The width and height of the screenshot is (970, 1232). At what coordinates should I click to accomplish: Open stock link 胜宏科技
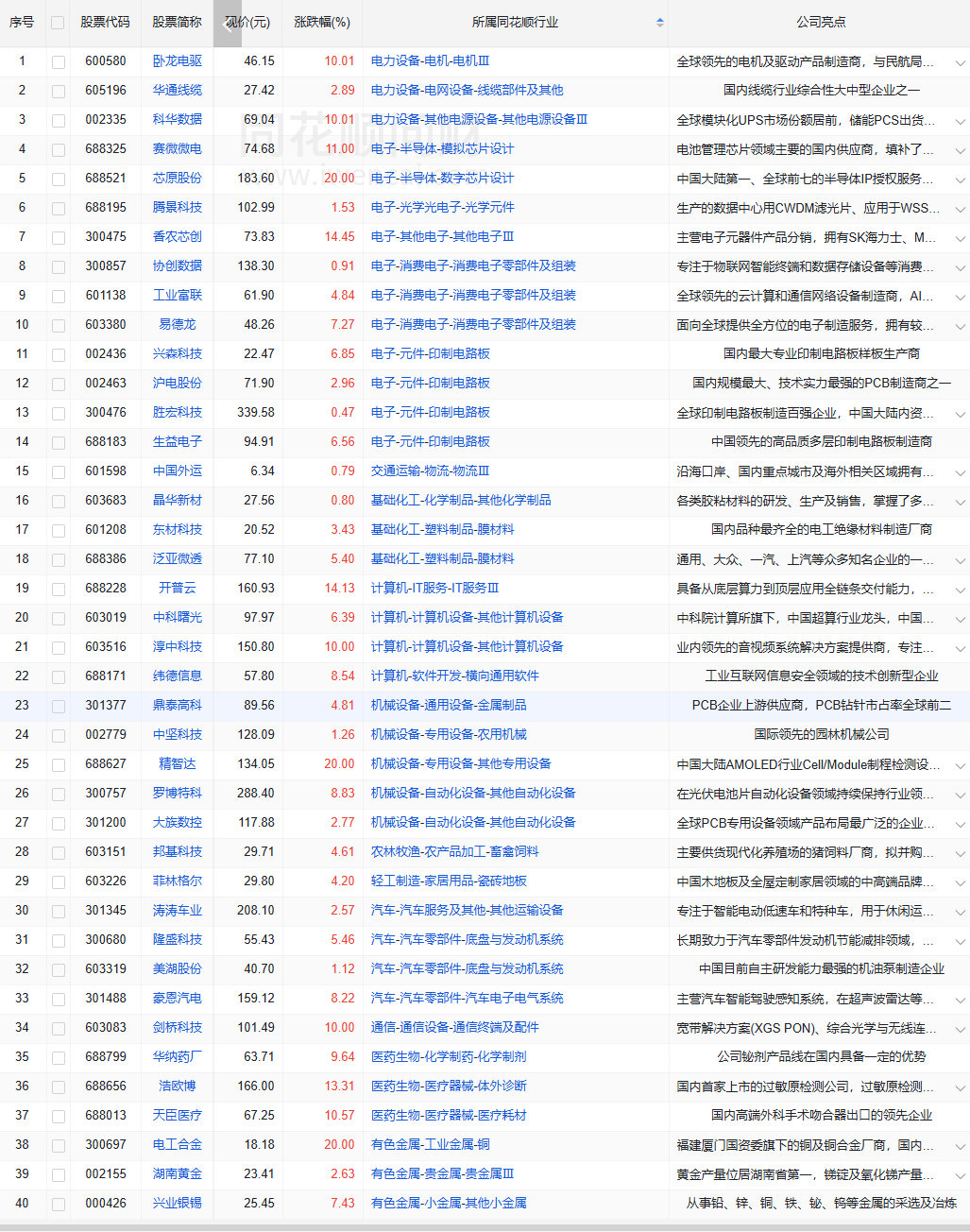(x=178, y=413)
